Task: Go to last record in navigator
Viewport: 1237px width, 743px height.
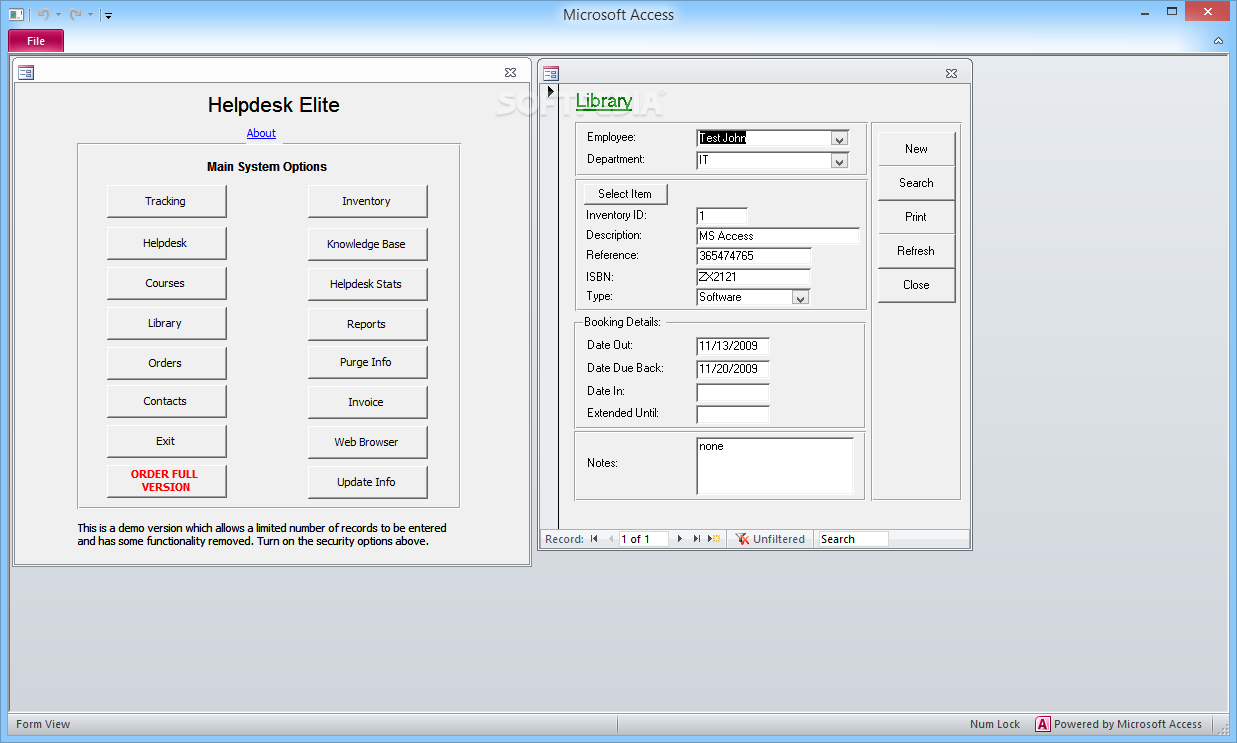Action: (x=697, y=539)
